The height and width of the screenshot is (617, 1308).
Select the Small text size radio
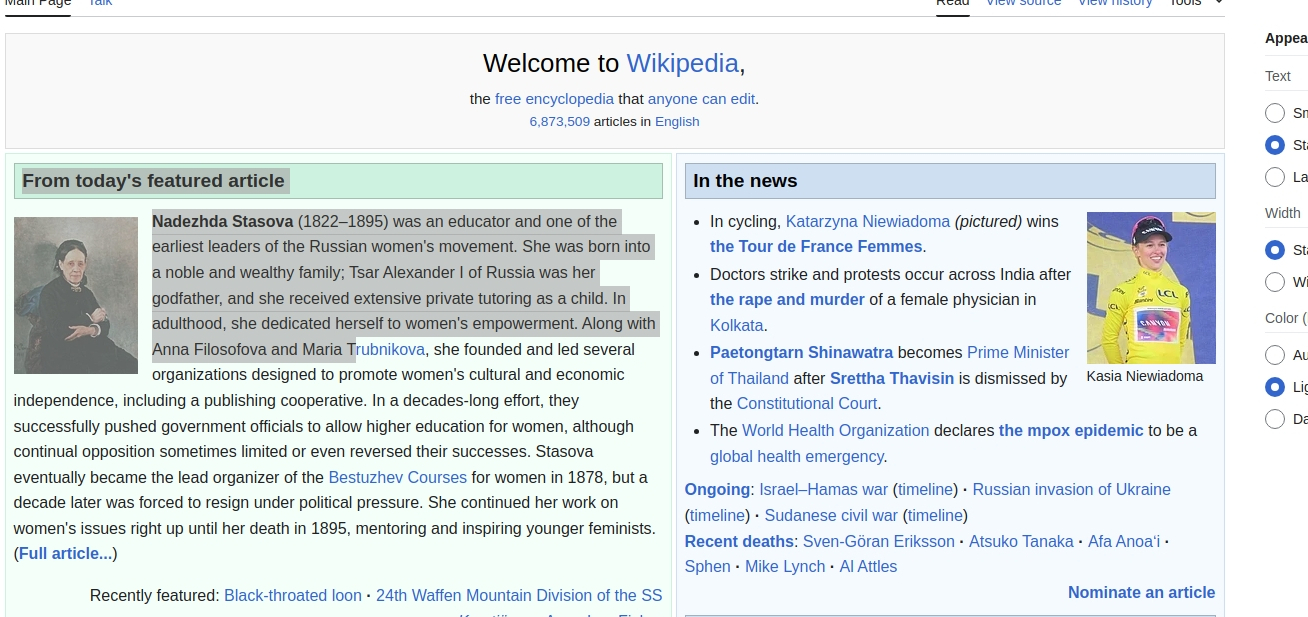(x=1275, y=113)
